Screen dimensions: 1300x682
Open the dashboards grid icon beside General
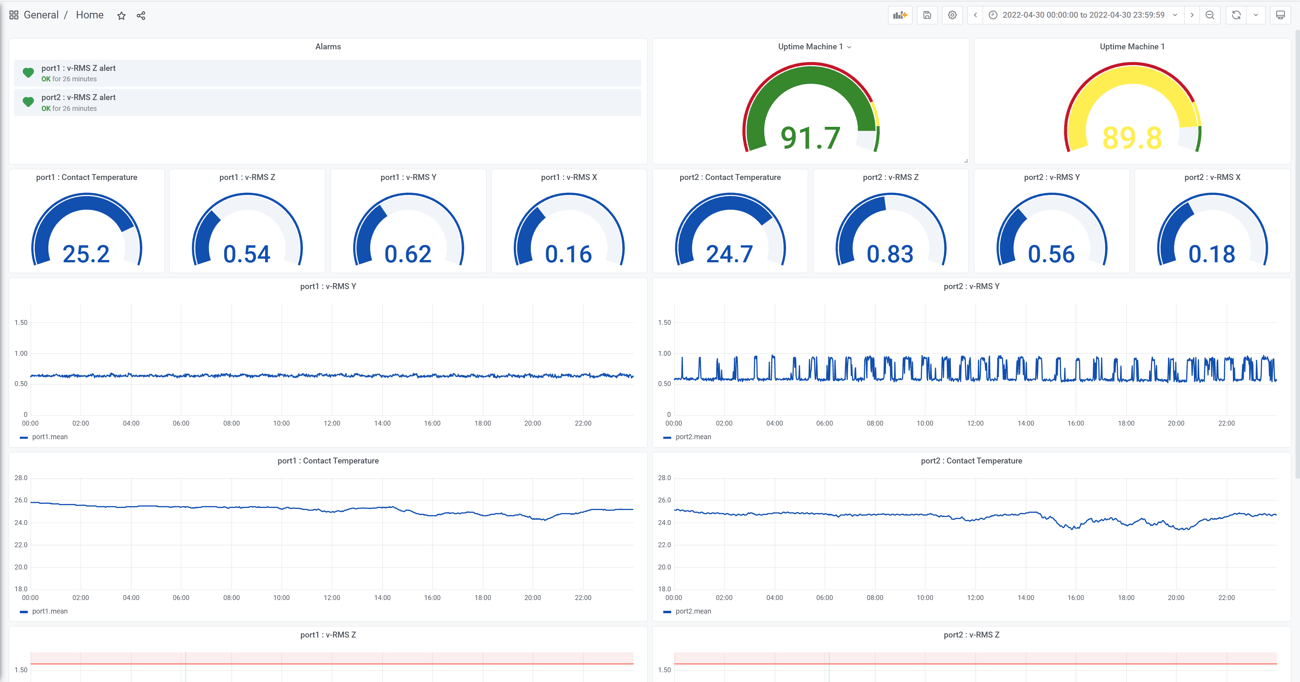click(14, 15)
